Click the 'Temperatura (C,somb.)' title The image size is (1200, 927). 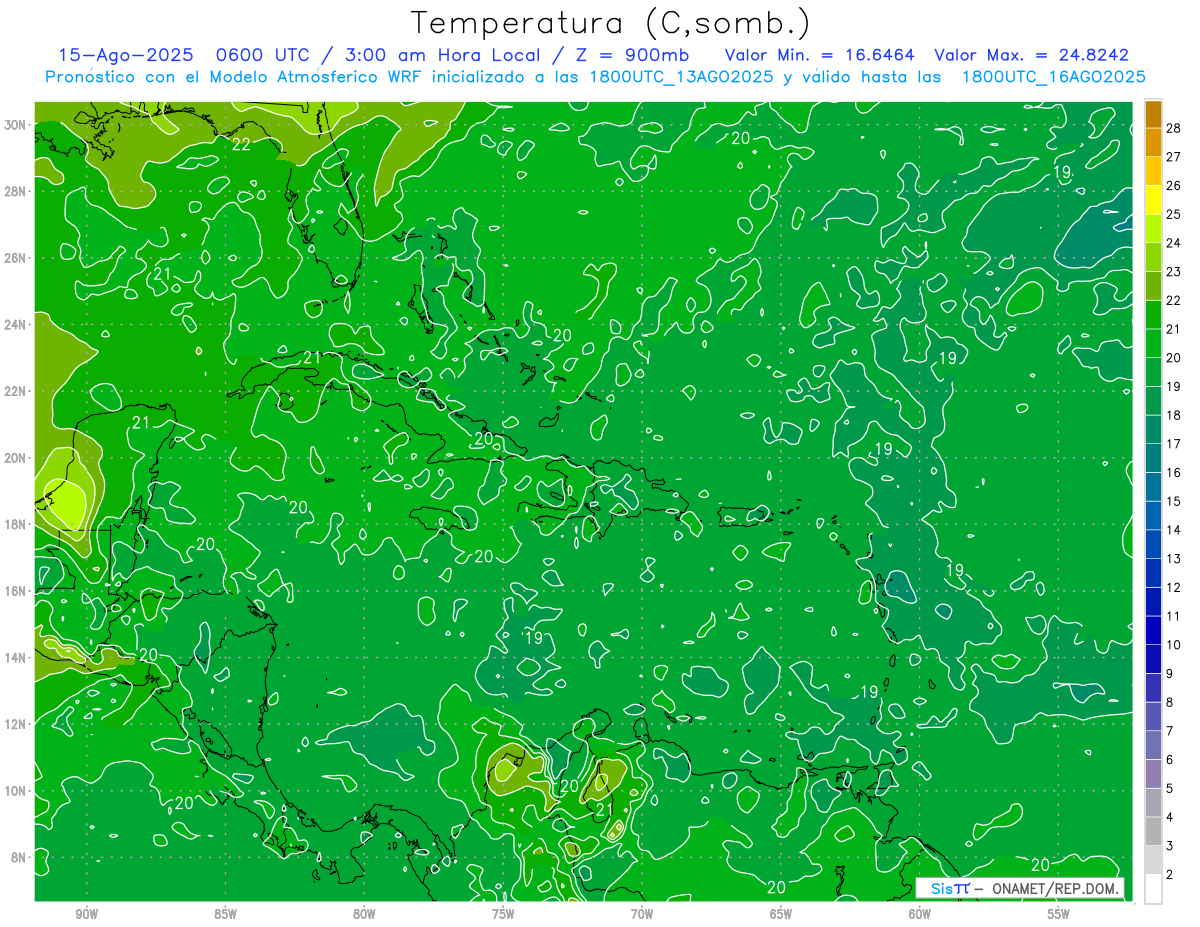pyautogui.click(x=611, y=23)
